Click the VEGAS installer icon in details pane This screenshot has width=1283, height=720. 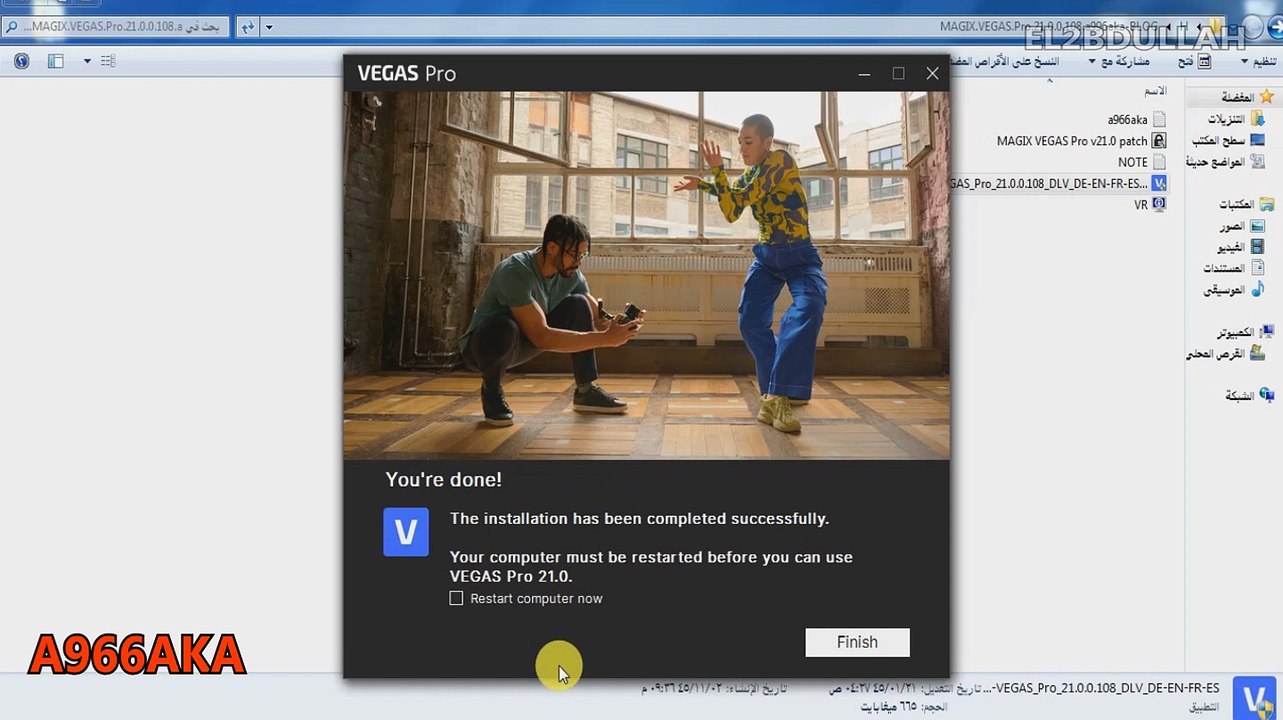click(1253, 697)
